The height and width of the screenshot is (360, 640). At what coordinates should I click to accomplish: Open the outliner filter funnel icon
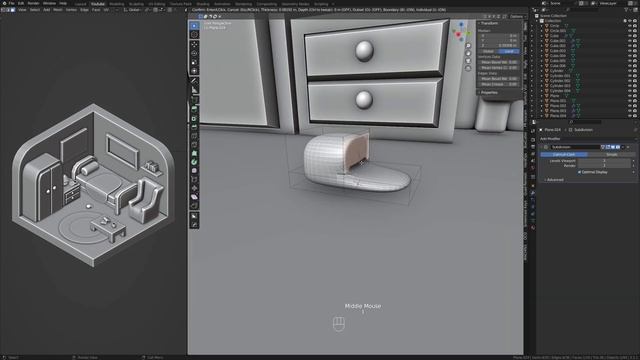[626, 9]
